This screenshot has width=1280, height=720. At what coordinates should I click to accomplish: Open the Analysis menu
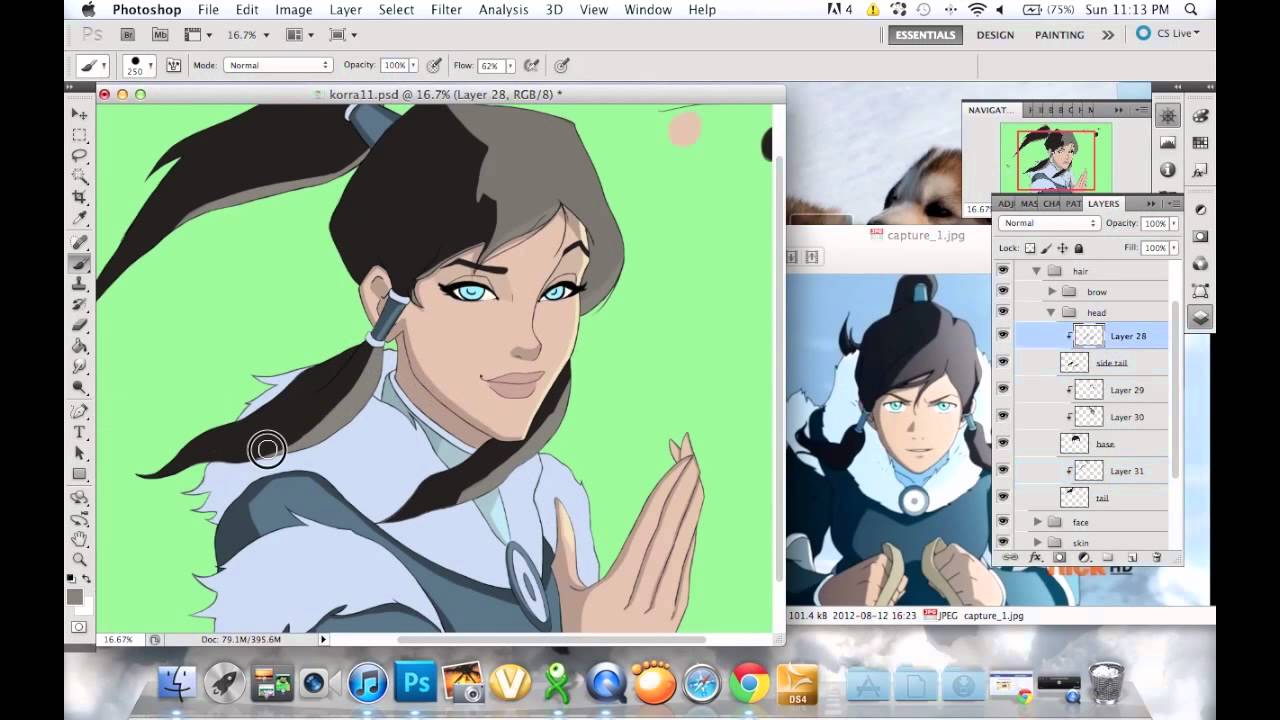503,10
